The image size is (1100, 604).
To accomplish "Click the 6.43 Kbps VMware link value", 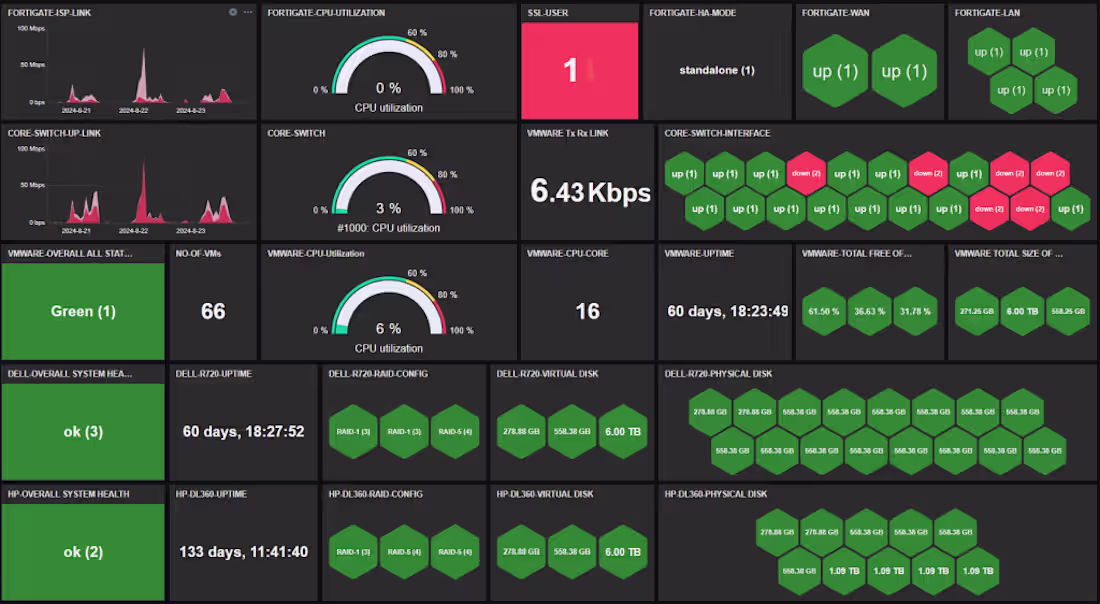I will [x=590, y=191].
